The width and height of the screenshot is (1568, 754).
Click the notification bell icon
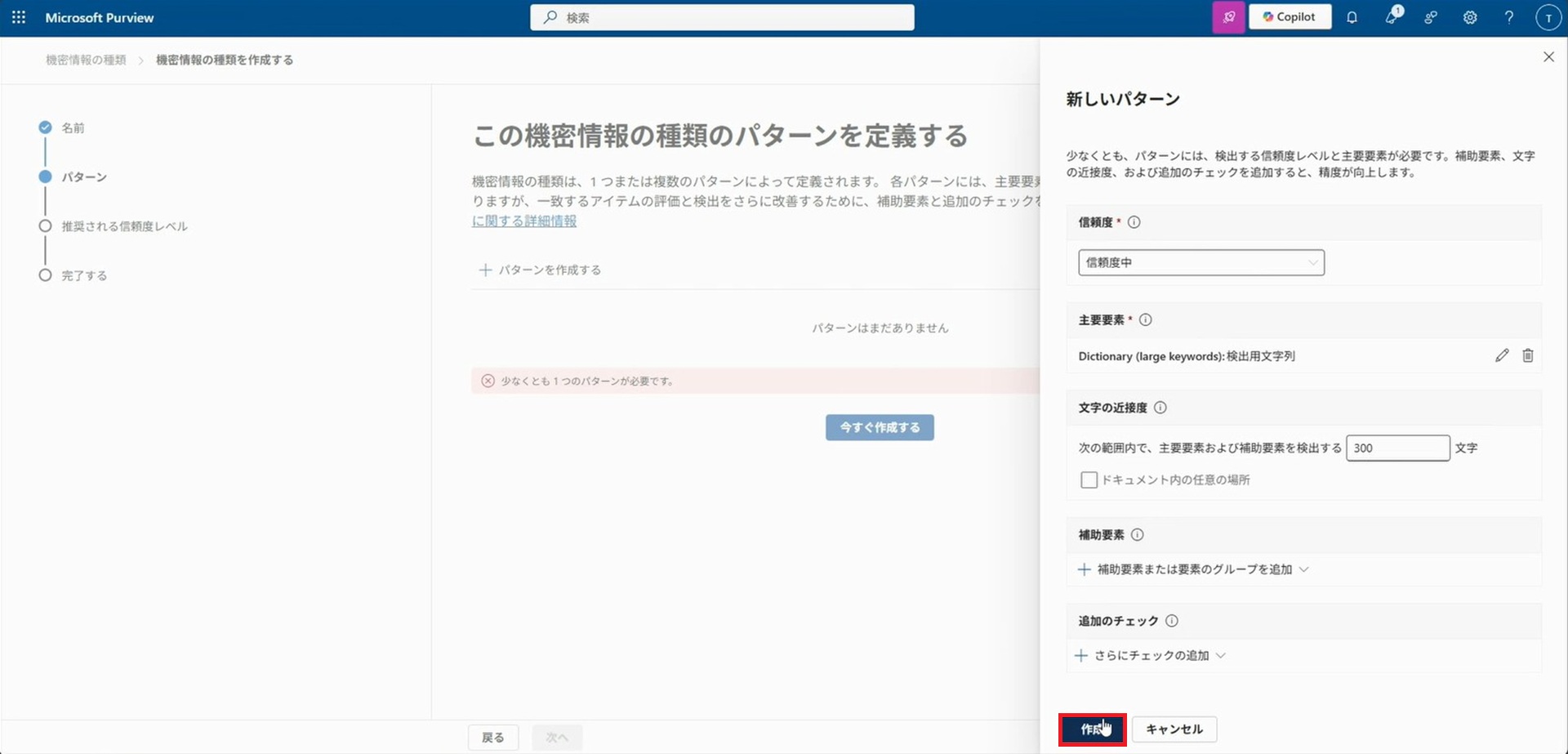point(1352,17)
